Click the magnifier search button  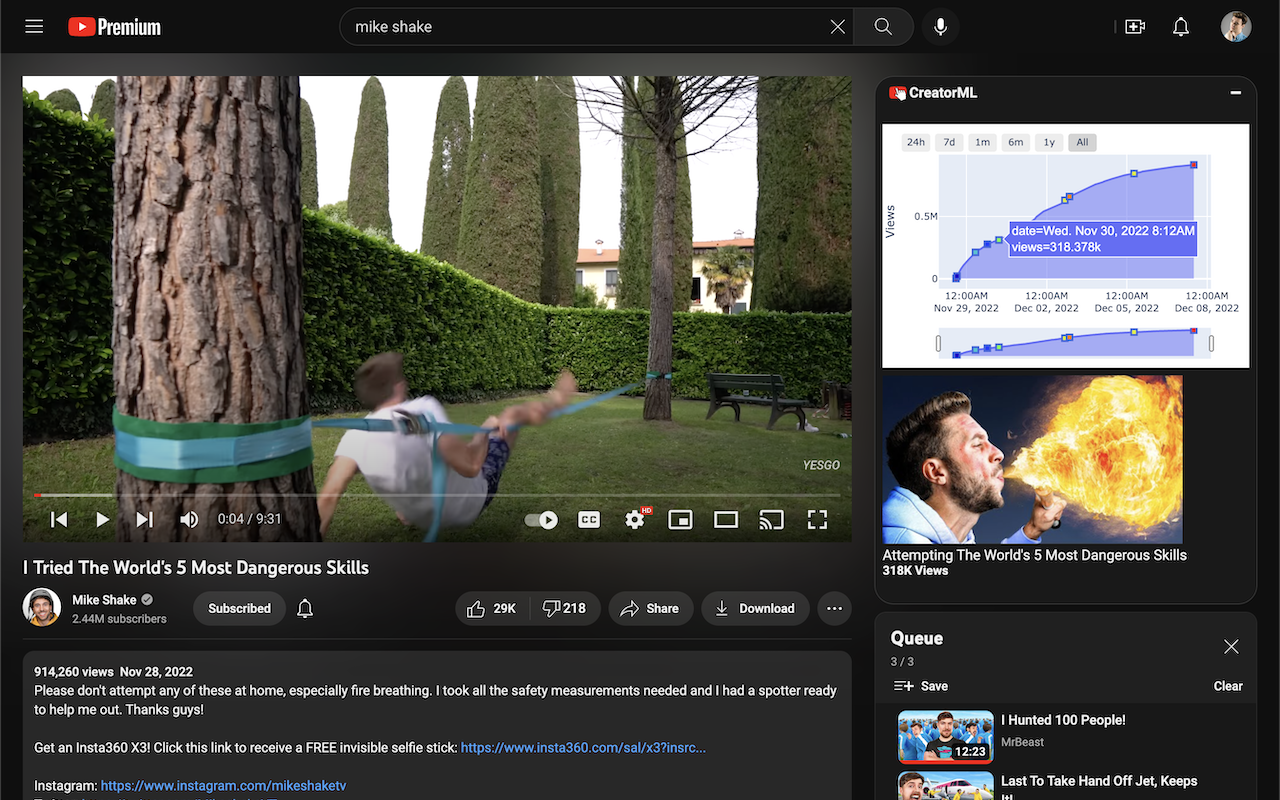(x=883, y=27)
